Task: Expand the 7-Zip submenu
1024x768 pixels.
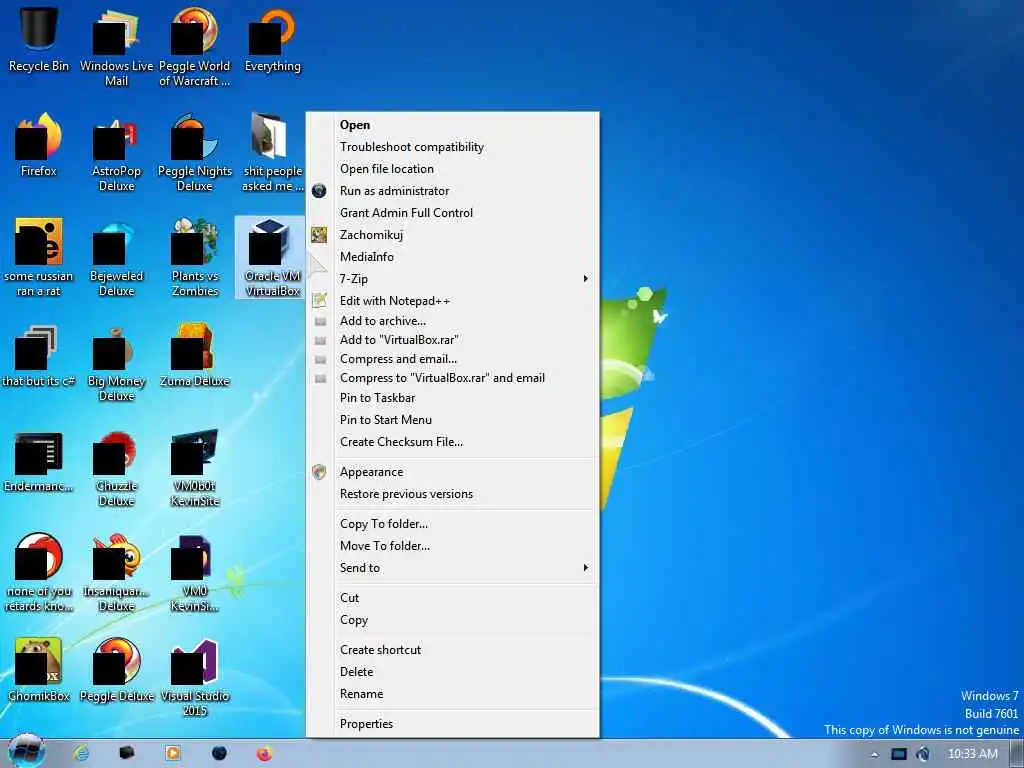Action: coord(453,279)
